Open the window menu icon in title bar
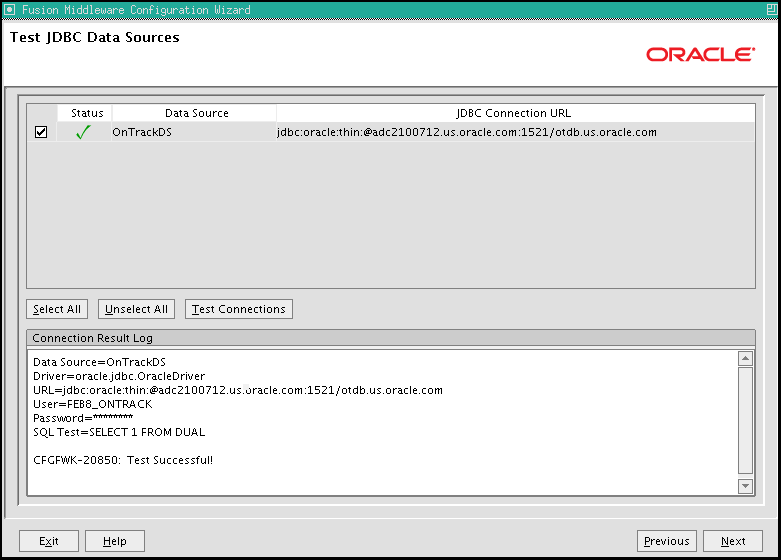This screenshot has height=560, width=781. tap(9, 9)
